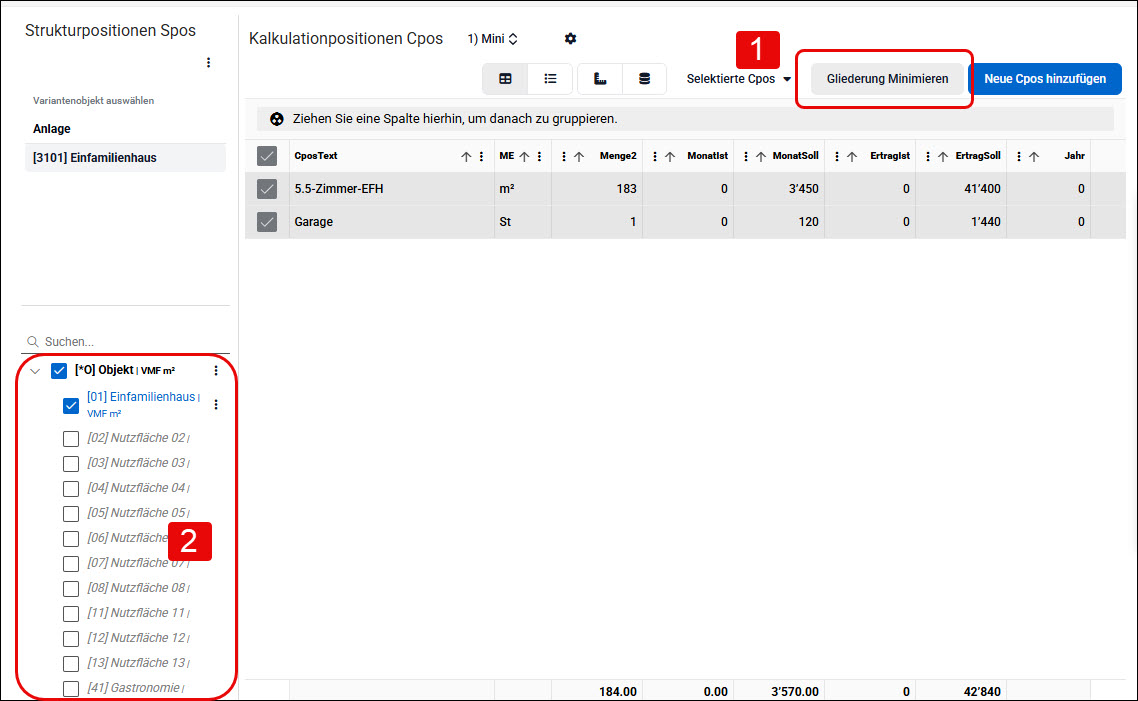
Task: Switch to the list view icon
Action: tap(550, 78)
